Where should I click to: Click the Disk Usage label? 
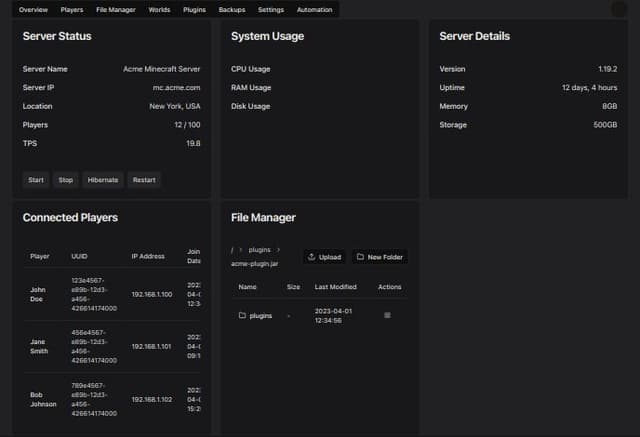pos(251,106)
